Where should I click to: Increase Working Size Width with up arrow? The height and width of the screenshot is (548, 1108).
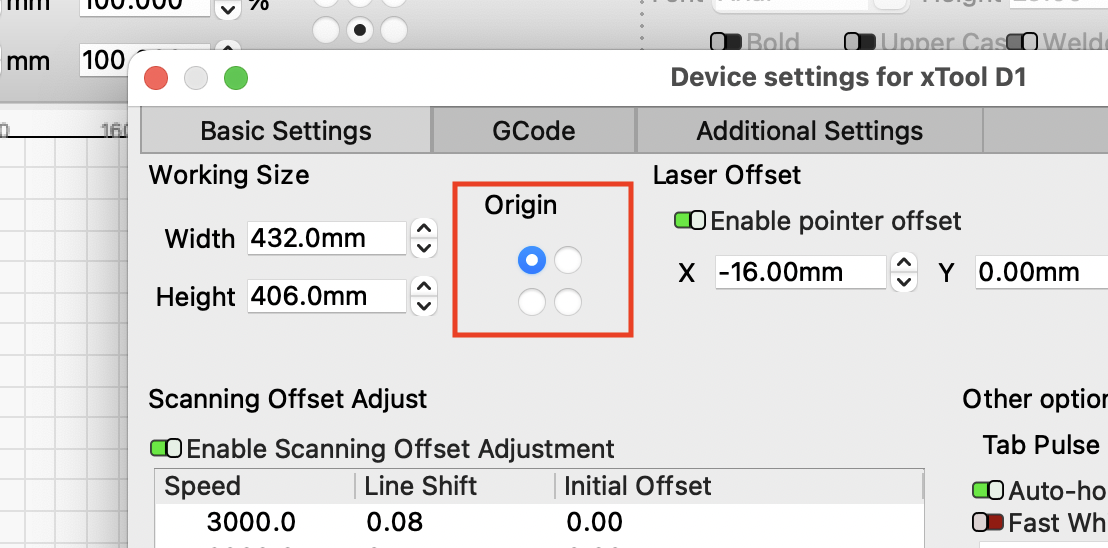(424, 229)
